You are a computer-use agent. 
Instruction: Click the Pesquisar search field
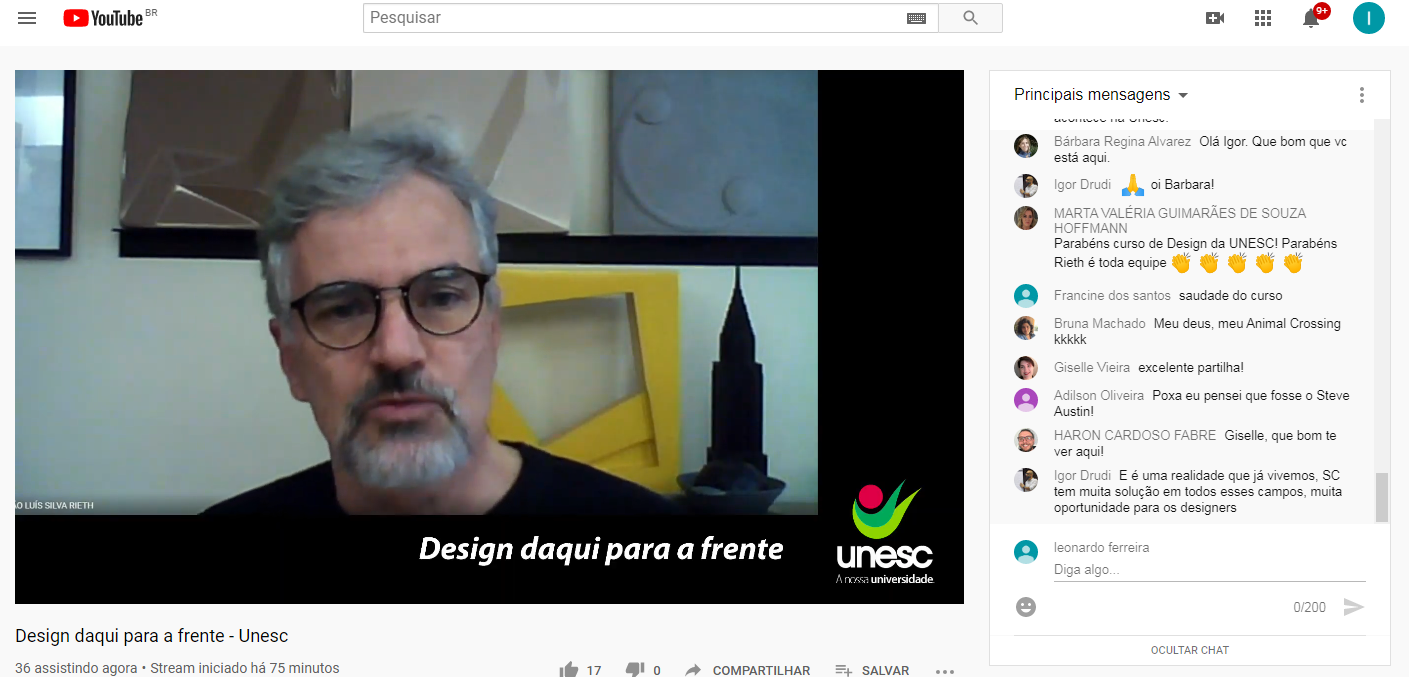[x=635, y=18]
